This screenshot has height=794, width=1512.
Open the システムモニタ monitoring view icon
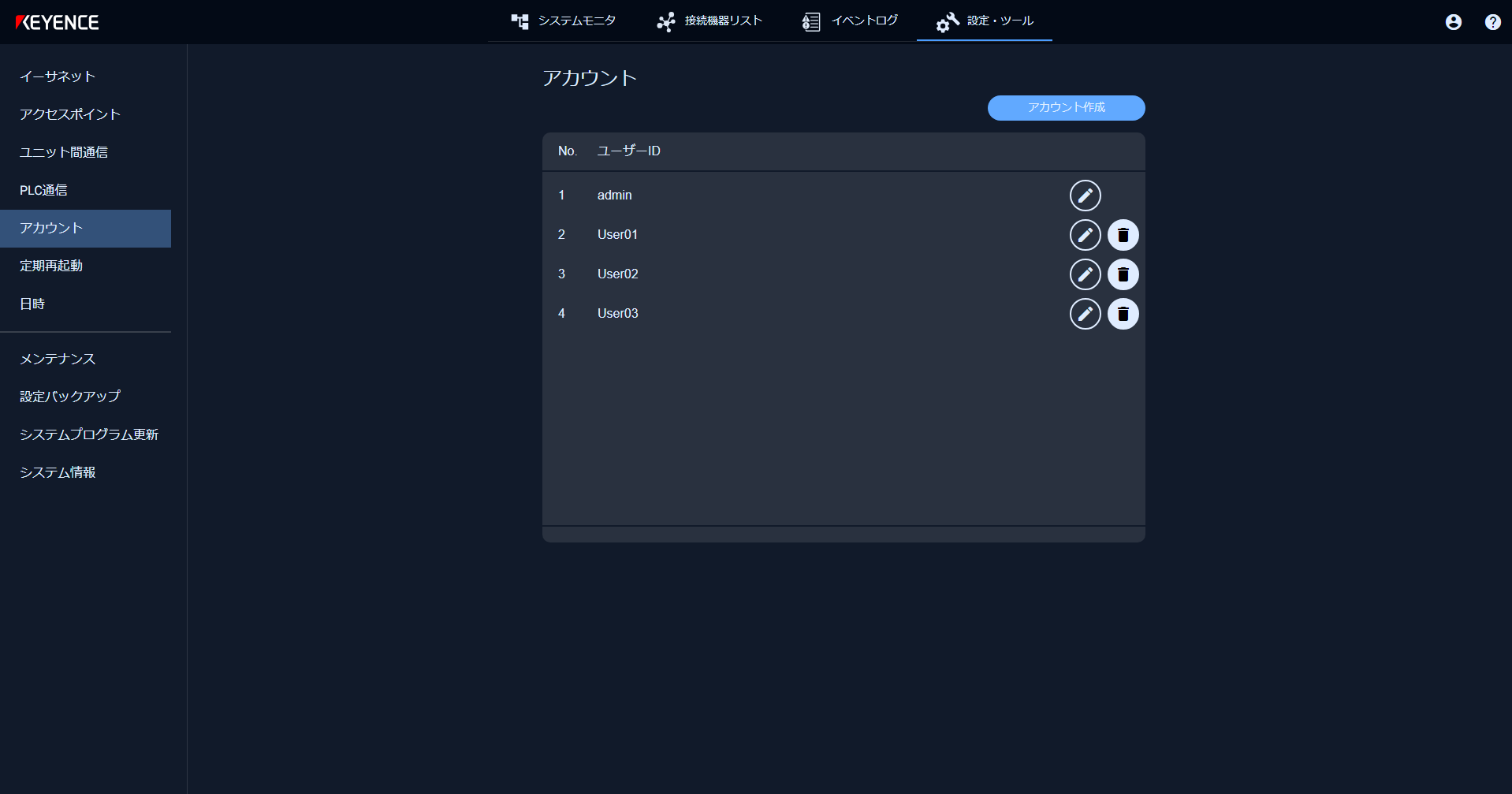tap(520, 21)
